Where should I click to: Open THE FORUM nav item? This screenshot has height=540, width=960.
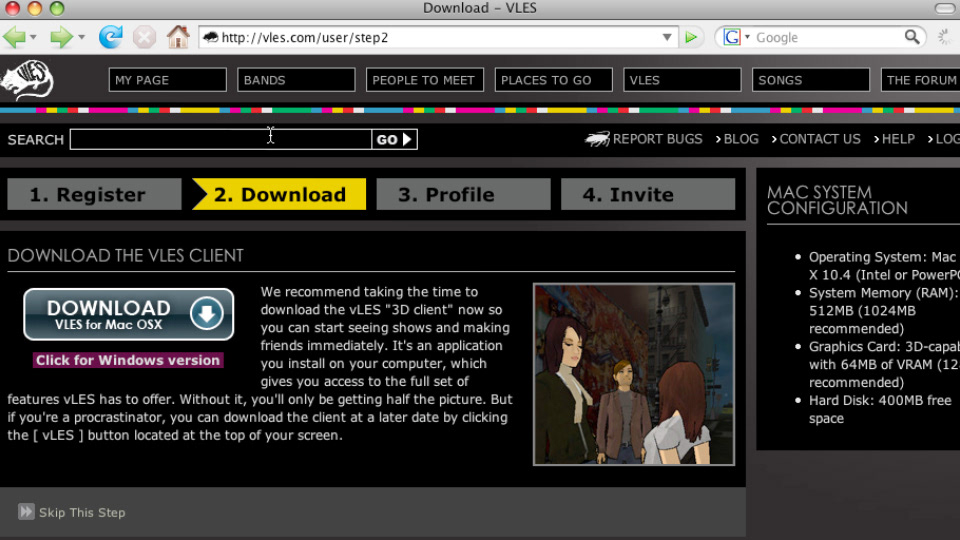click(x=920, y=80)
